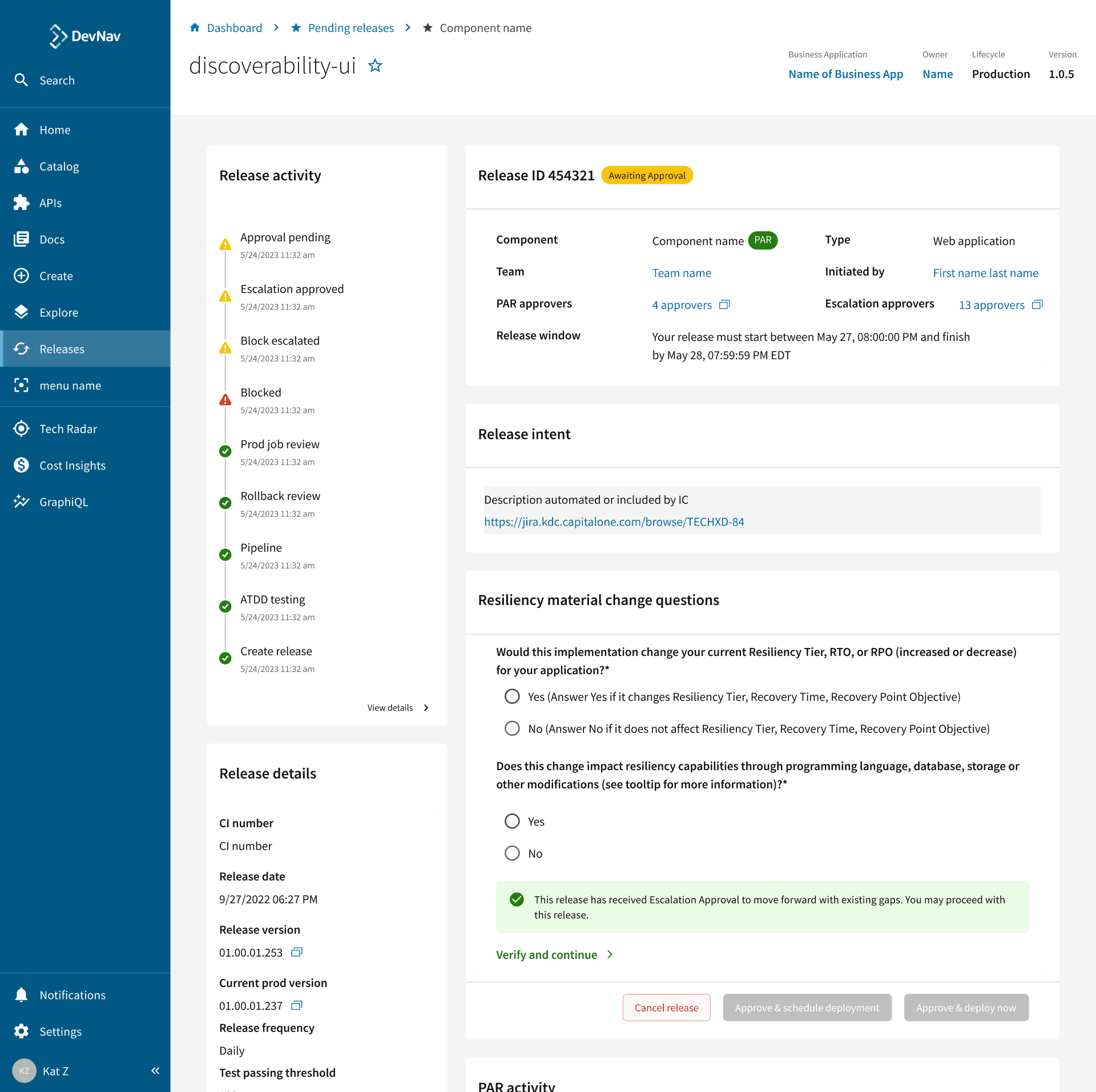This screenshot has width=1096, height=1092.
Task: Open GraphiQL in the sidebar menu
Action: pos(85,502)
